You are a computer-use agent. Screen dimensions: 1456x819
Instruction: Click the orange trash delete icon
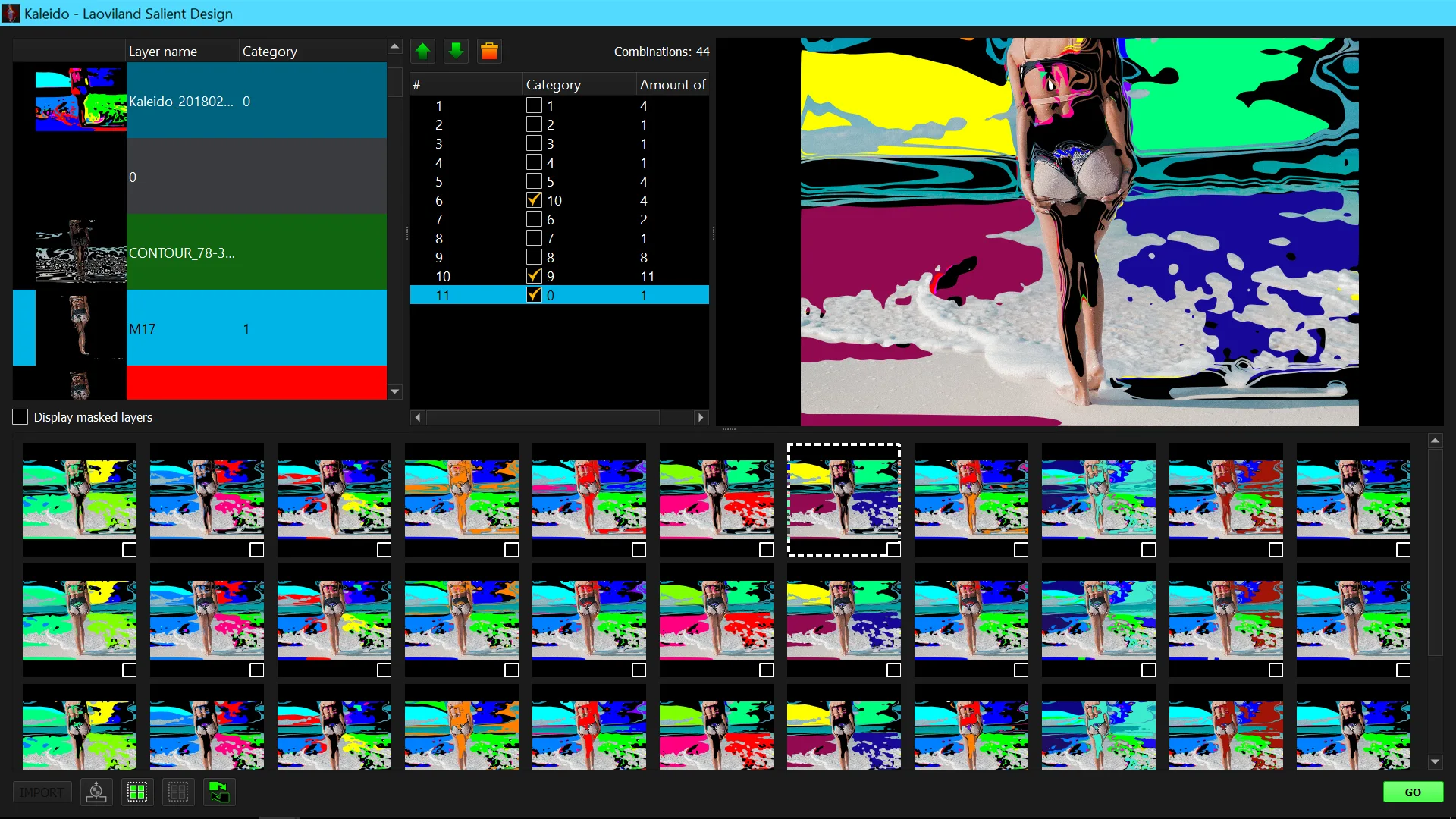(489, 52)
